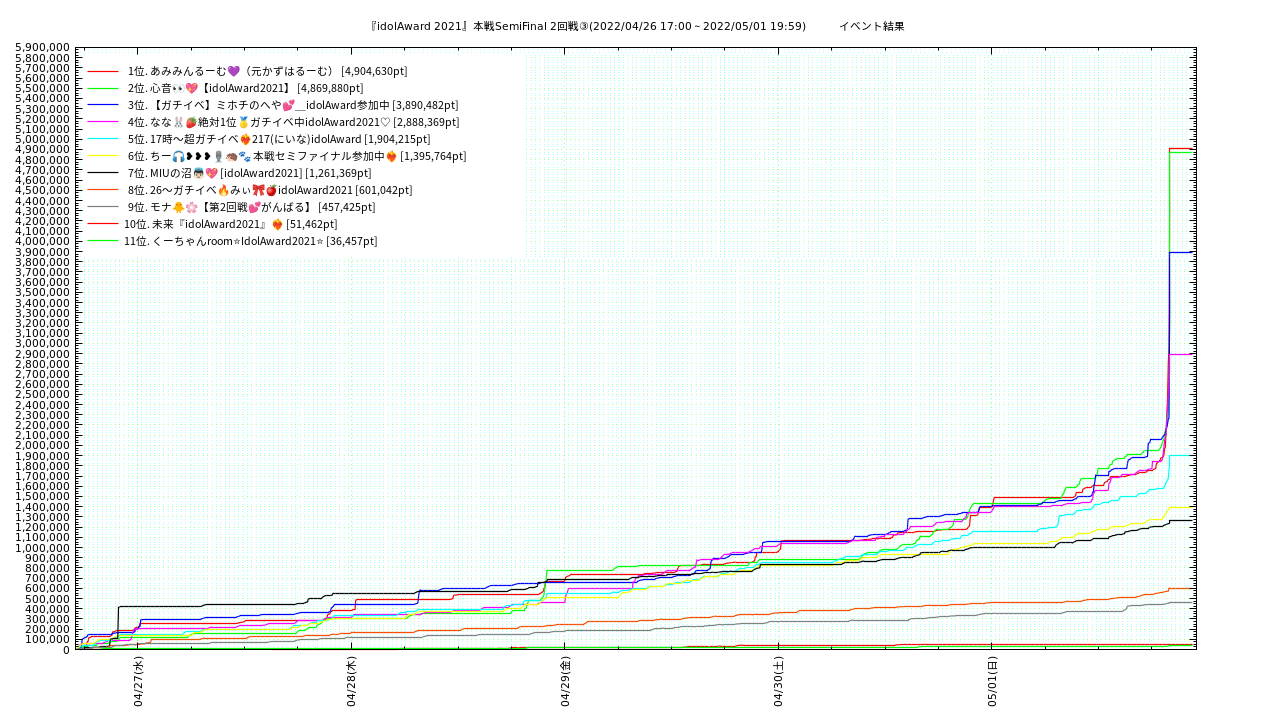The height and width of the screenshot is (720, 1280).
Task: Click the イベント結果 label
Action: [871, 26]
